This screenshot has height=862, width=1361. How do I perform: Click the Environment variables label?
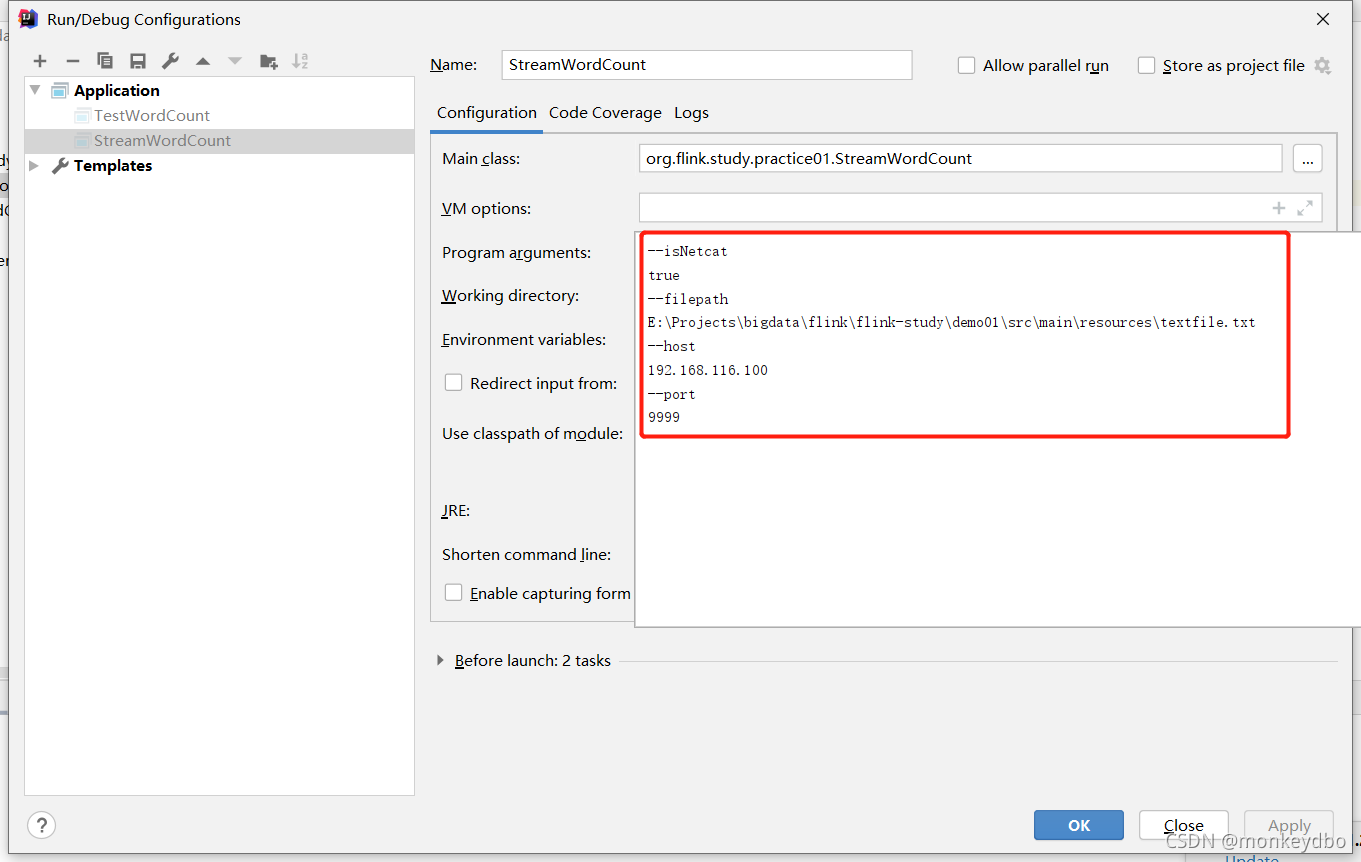[x=524, y=340]
